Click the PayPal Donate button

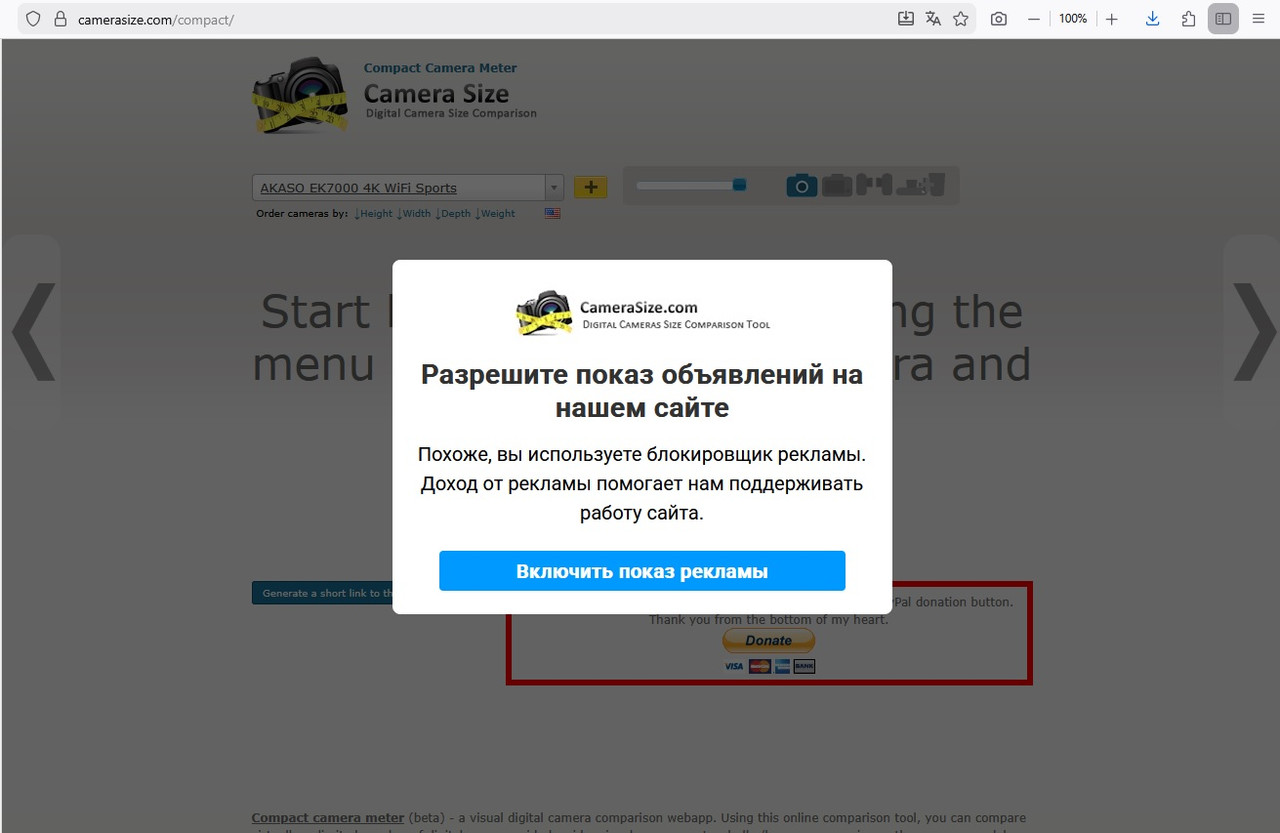click(x=769, y=640)
